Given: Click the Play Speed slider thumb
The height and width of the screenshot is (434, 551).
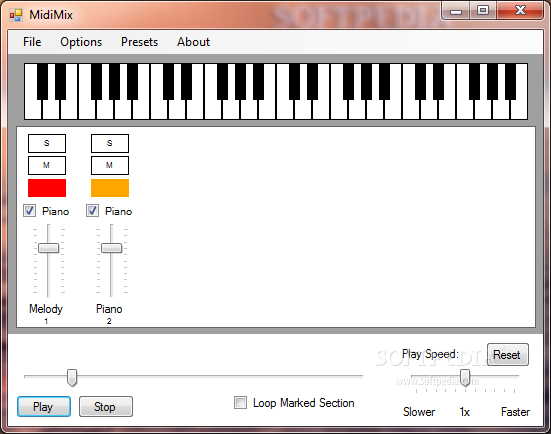Looking at the screenshot, I should point(465,378).
